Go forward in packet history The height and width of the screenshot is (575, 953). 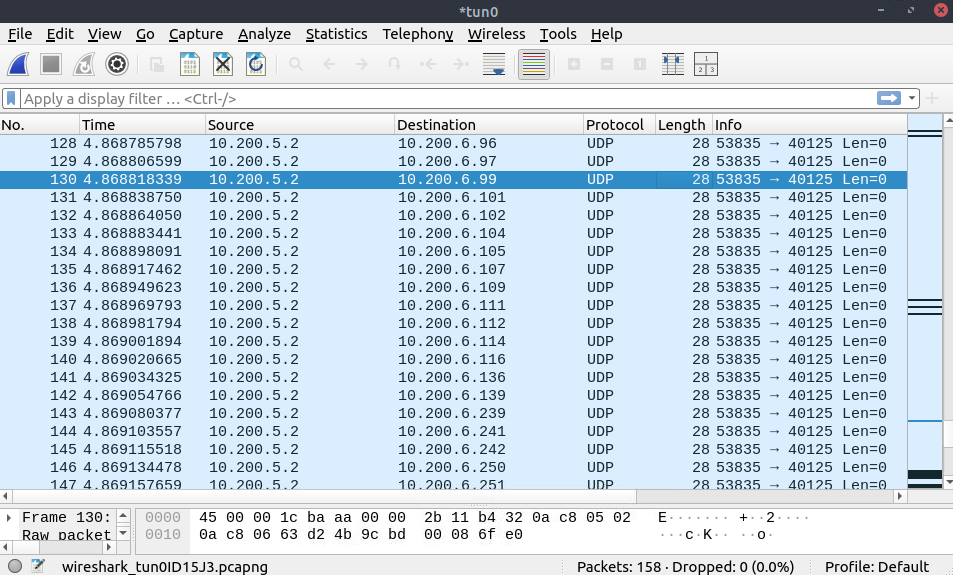[362, 64]
